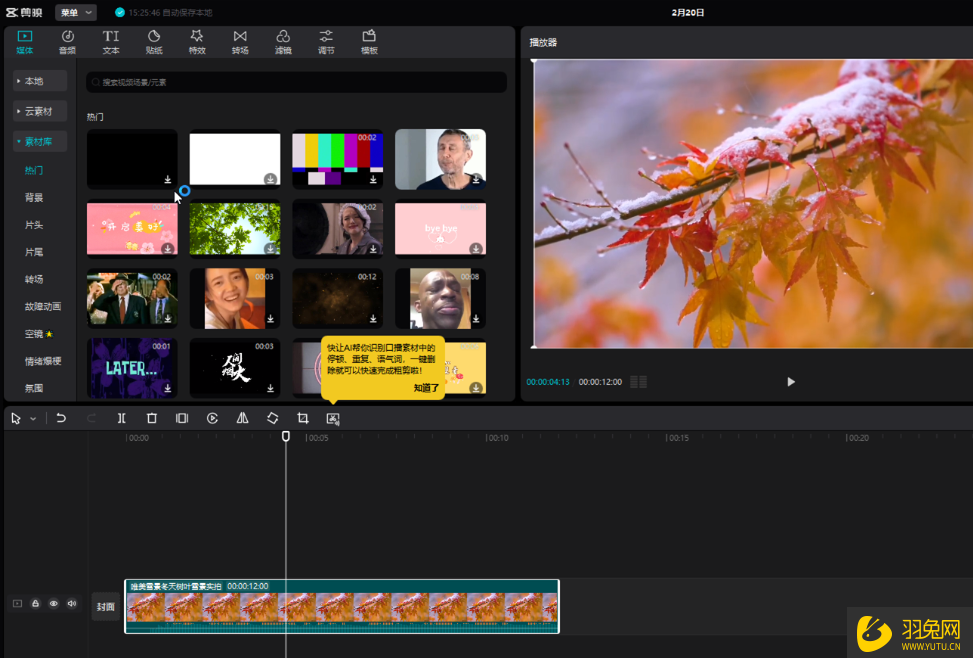This screenshot has width=973, height=658.
Task: Delete the selected clip
Action: tap(151, 418)
